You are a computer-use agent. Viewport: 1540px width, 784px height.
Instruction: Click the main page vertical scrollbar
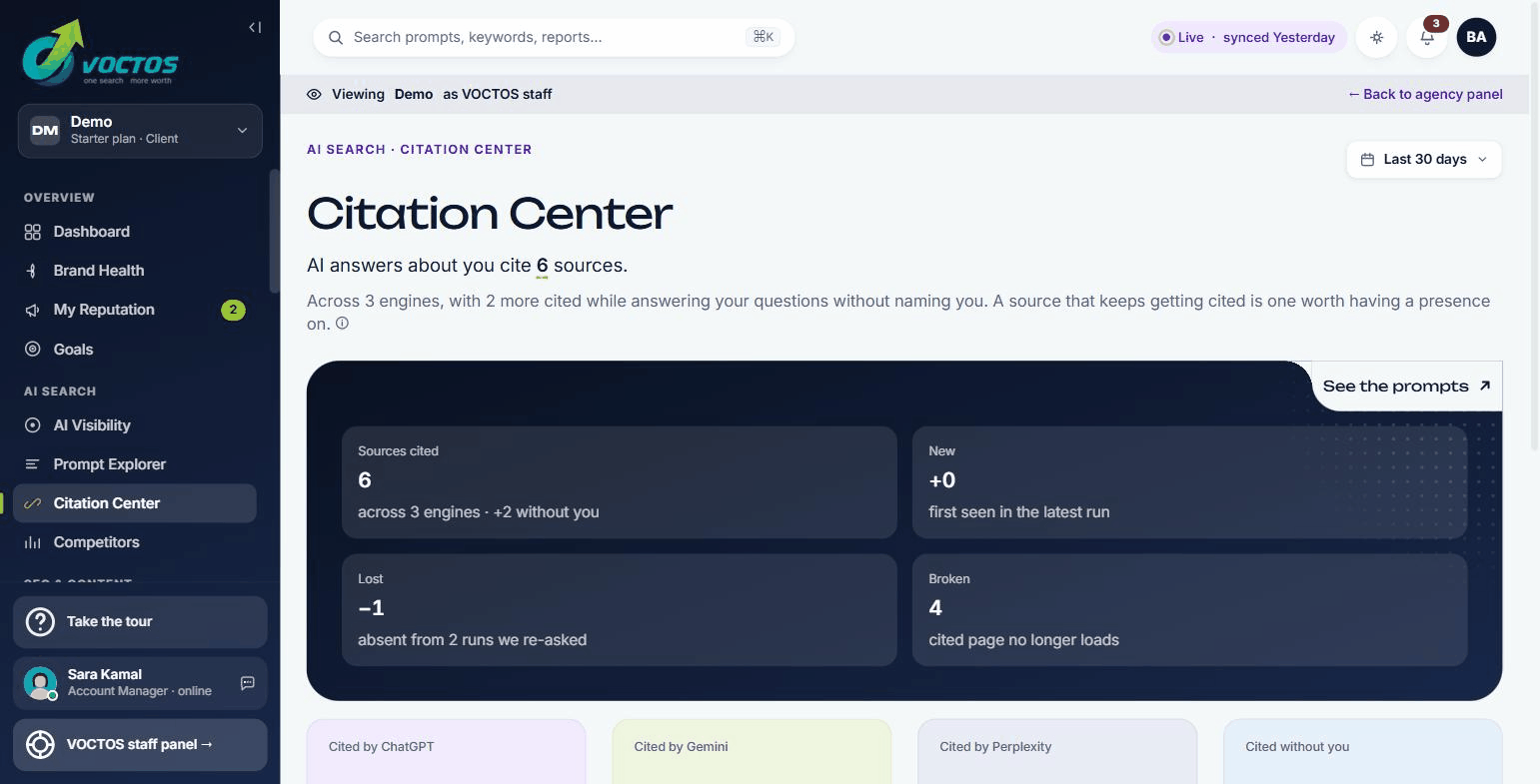[x=1535, y=225]
